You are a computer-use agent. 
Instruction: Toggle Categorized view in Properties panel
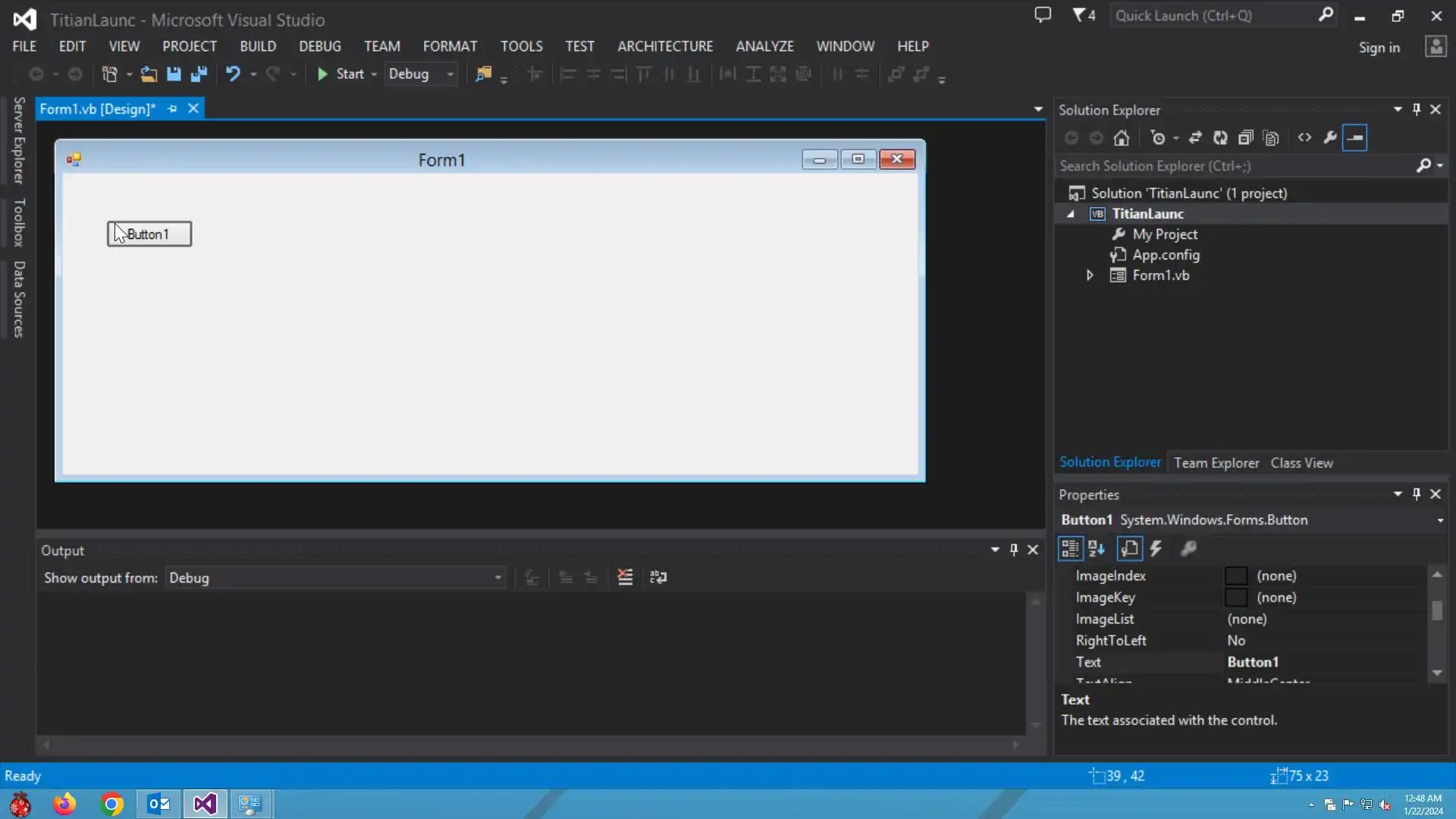tap(1070, 548)
